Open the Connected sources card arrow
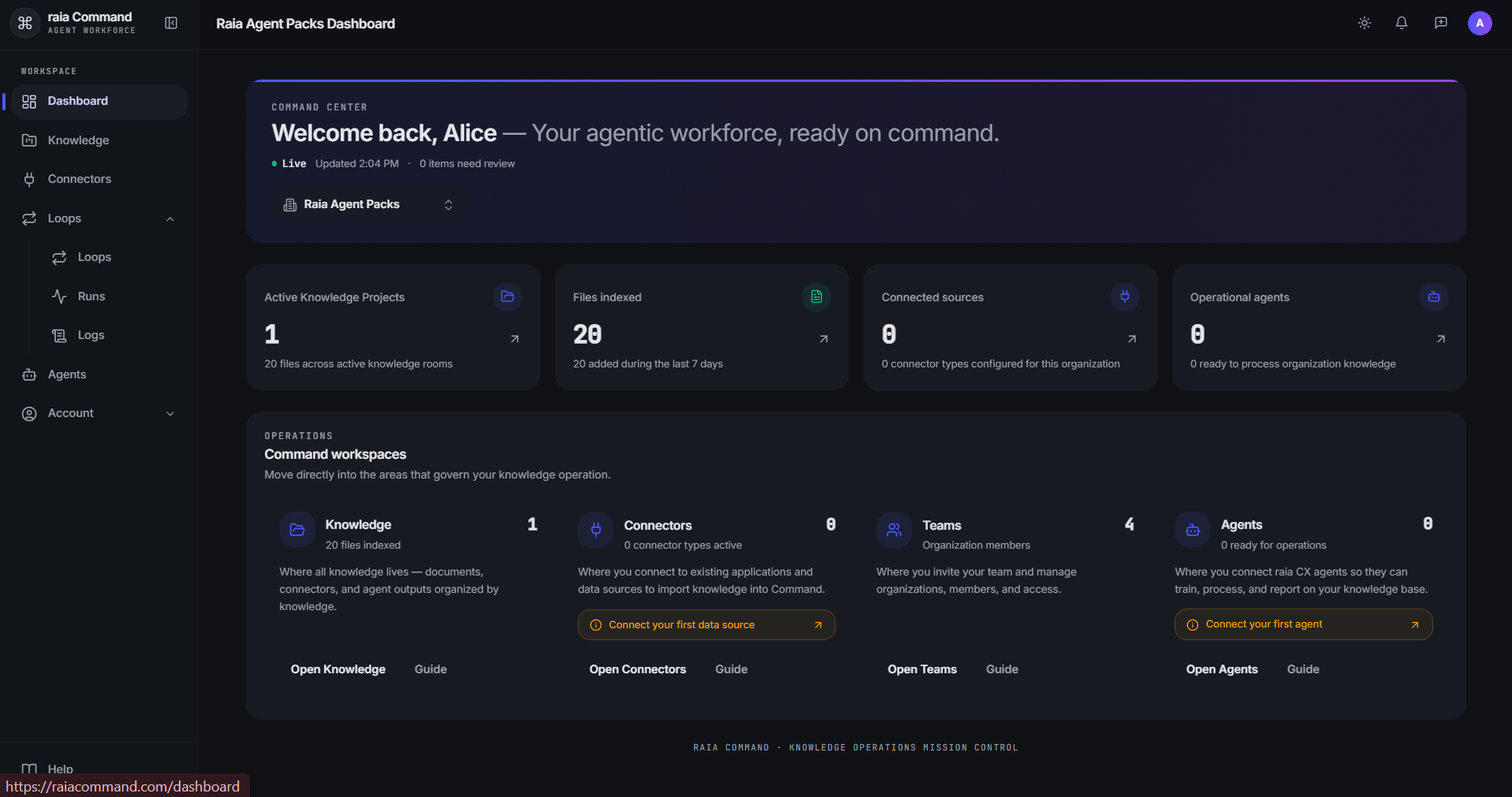Image resolution: width=1512 pixels, height=797 pixels. tap(1132, 339)
